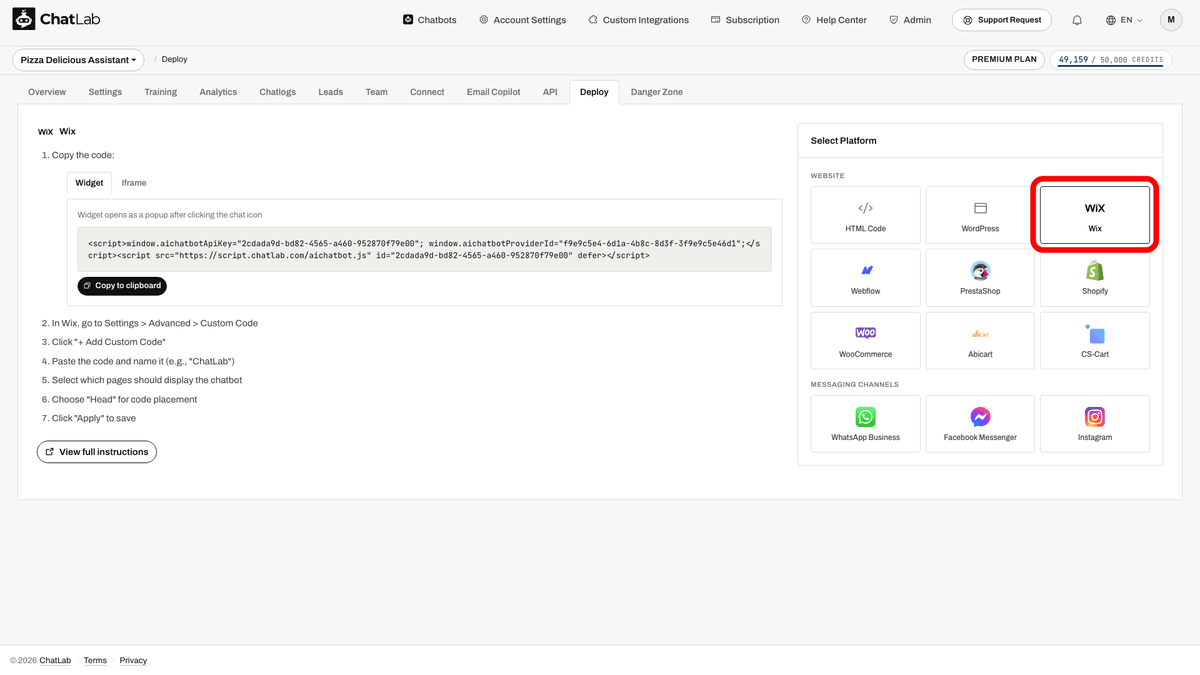The height and width of the screenshot is (675, 1200).
Task: Switch to the Overview tab
Action: 47,92
